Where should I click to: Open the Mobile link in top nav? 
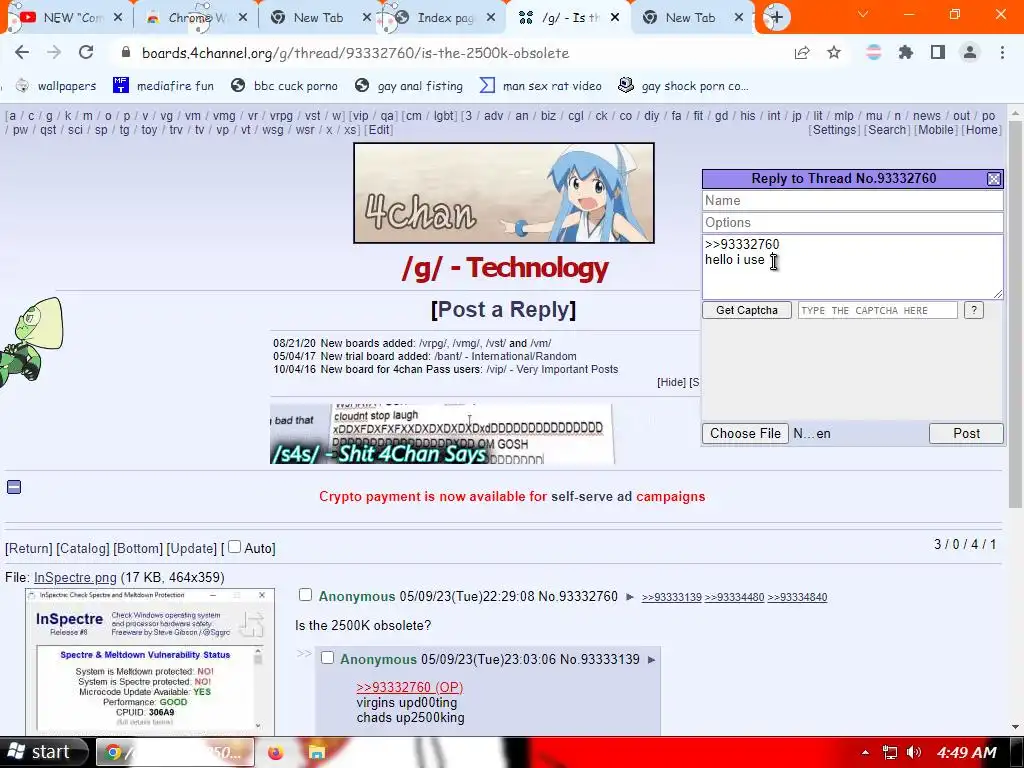click(x=936, y=130)
